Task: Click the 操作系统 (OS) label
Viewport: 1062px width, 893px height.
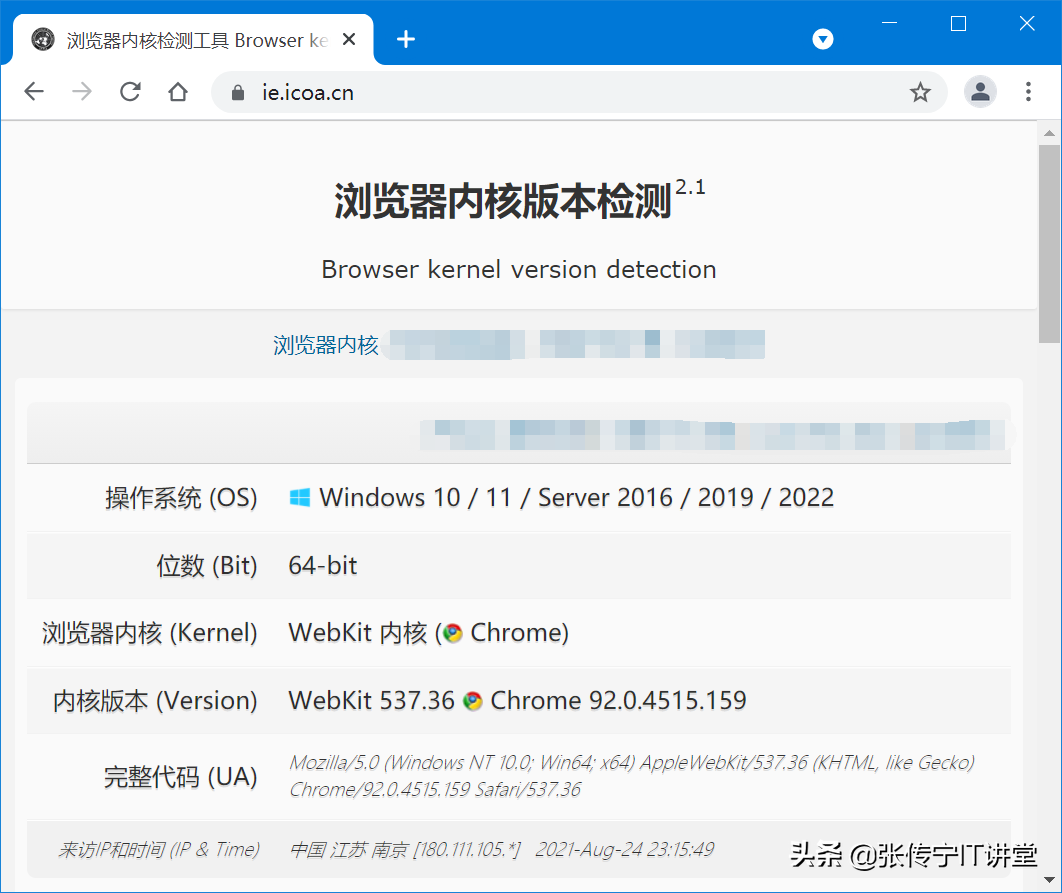Action: click(x=181, y=498)
